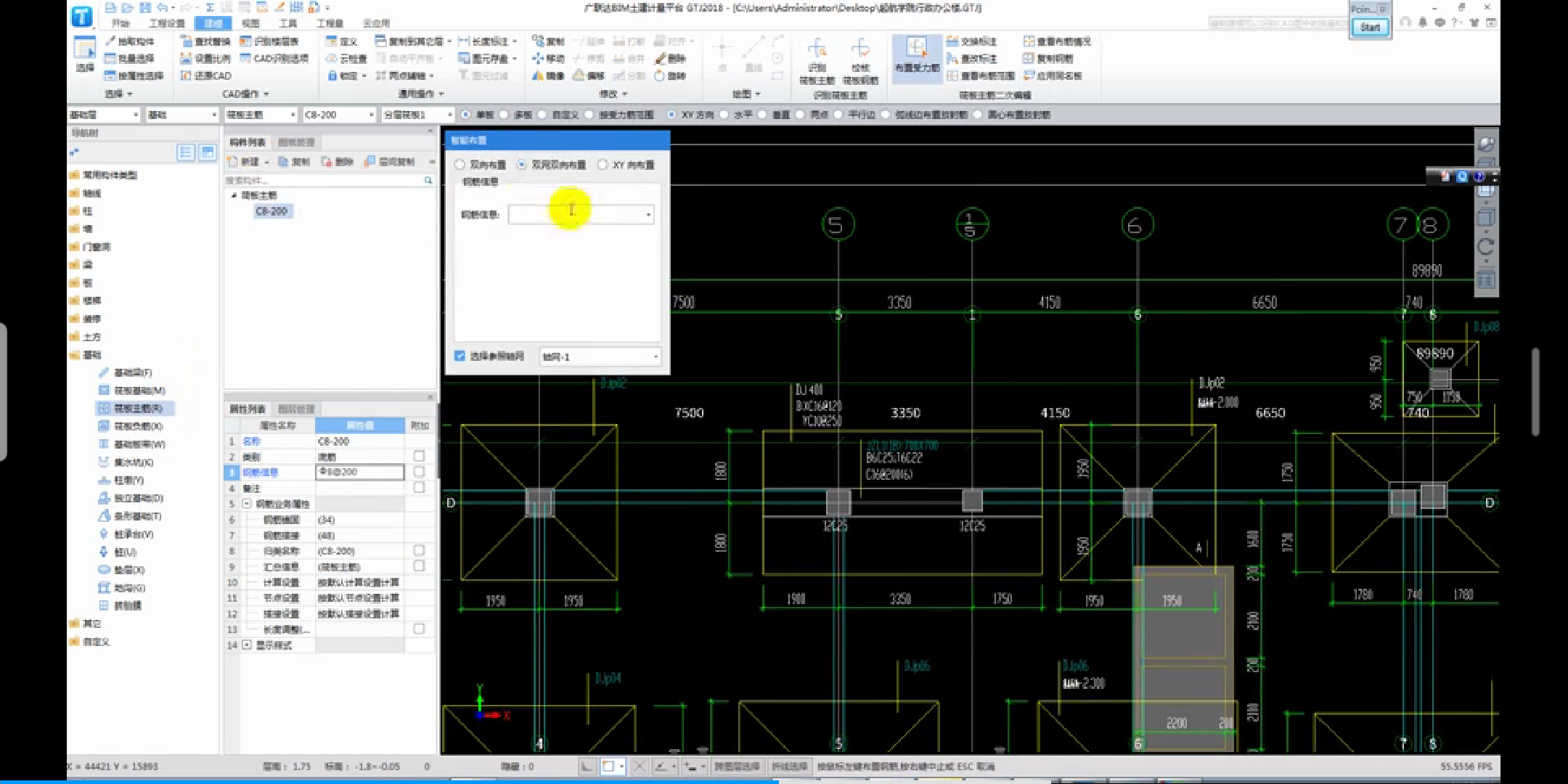Click the save icon in quick access toolbar

[145, 7]
